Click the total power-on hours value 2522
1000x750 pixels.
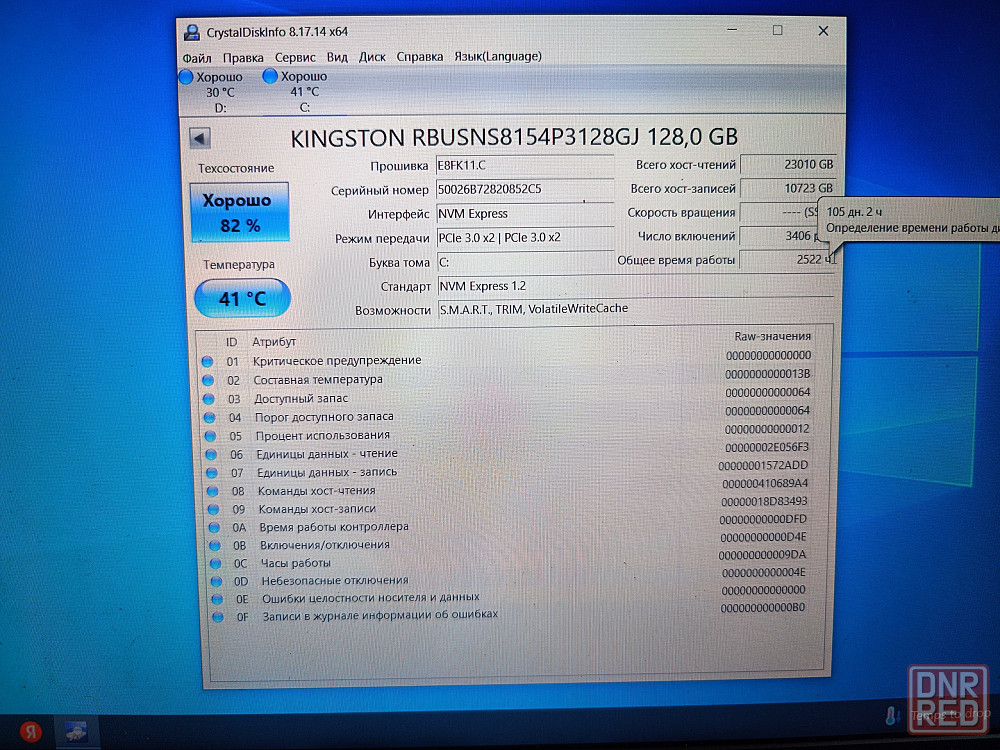click(788, 260)
